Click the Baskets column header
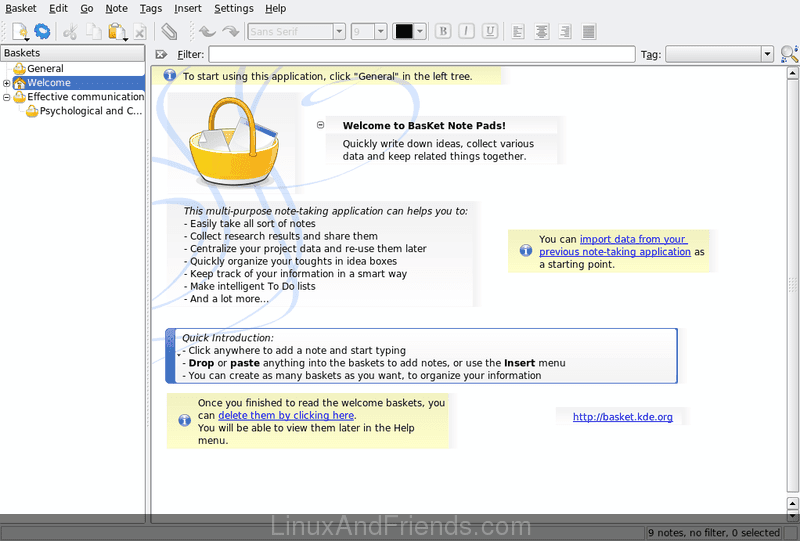This screenshot has width=800, height=541. 73,53
